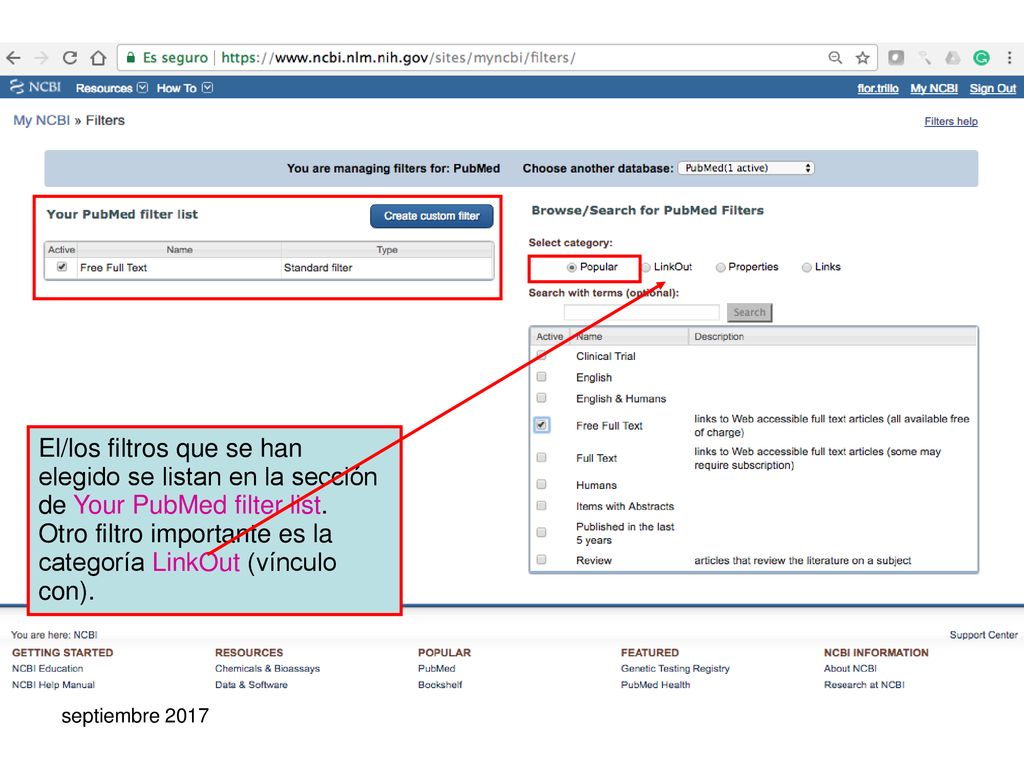1024x768 pixels.
Task: Click the NCBI logo in header
Action: tap(35, 87)
